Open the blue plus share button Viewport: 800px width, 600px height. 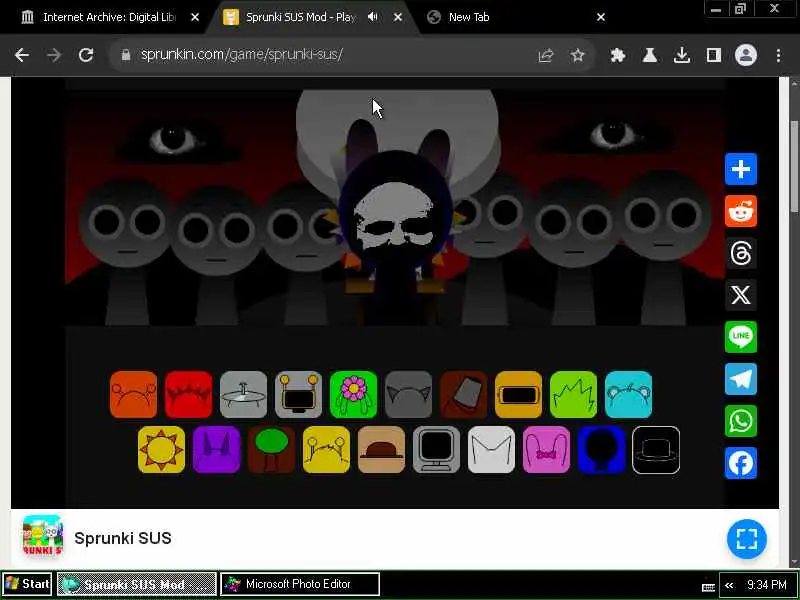pyautogui.click(x=741, y=169)
